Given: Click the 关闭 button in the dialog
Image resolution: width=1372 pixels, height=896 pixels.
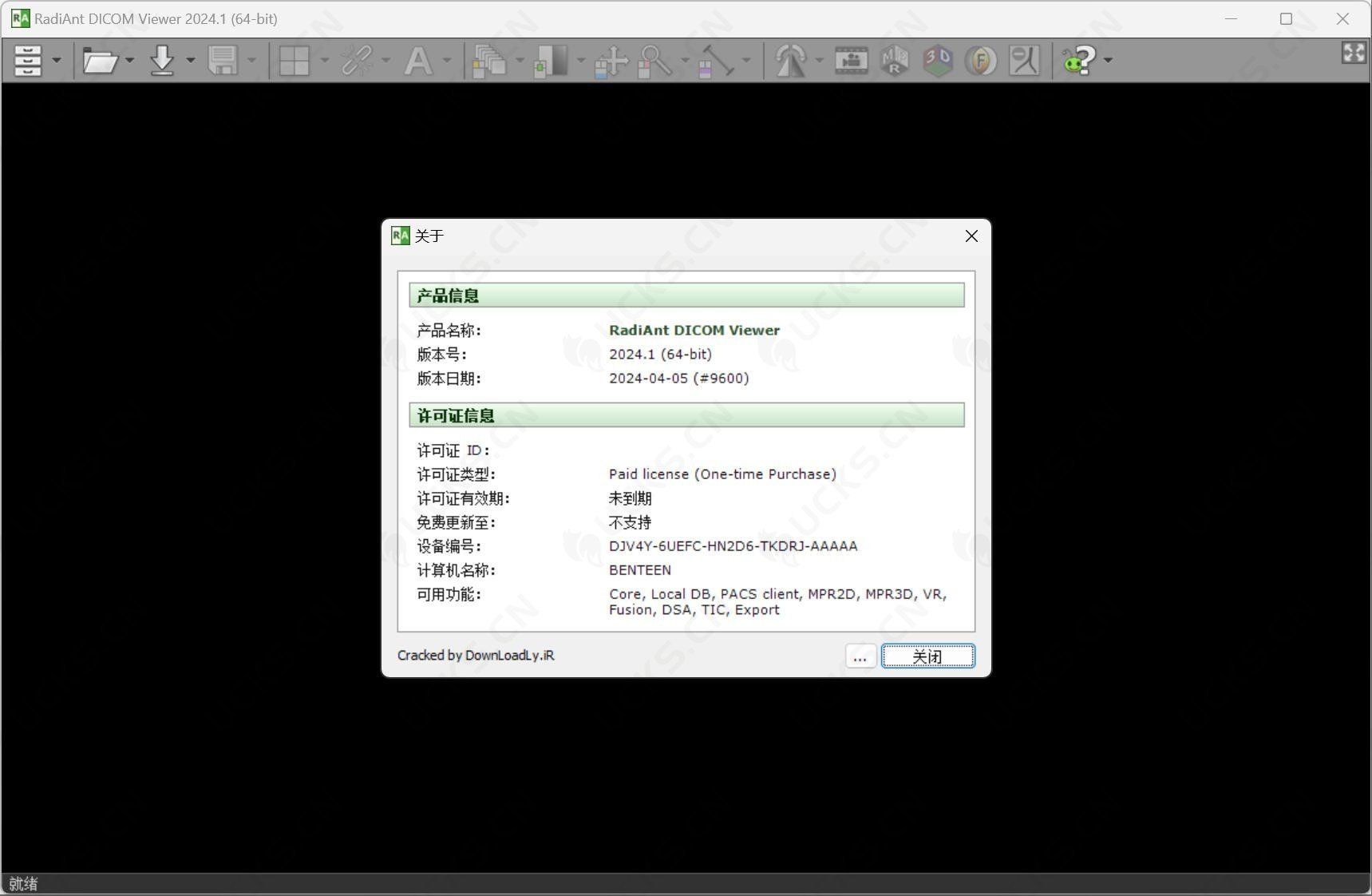Looking at the screenshot, I should 927,656.
